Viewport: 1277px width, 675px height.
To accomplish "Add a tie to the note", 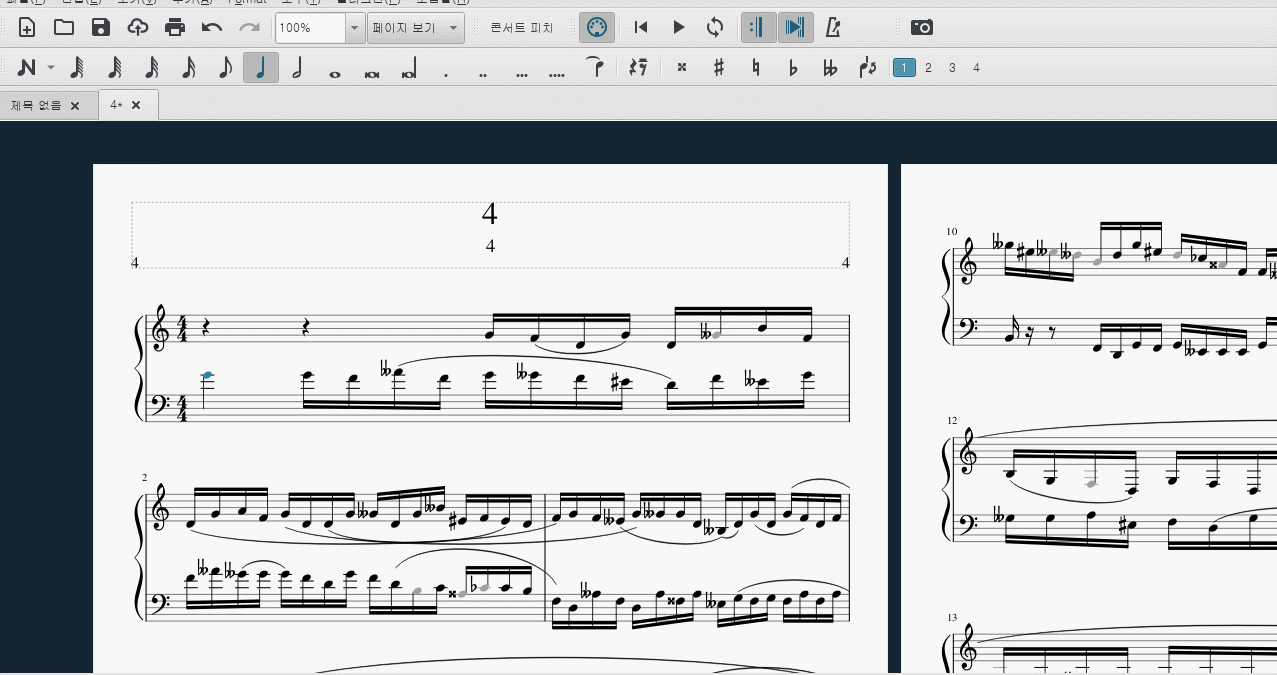I will (594, 68).
